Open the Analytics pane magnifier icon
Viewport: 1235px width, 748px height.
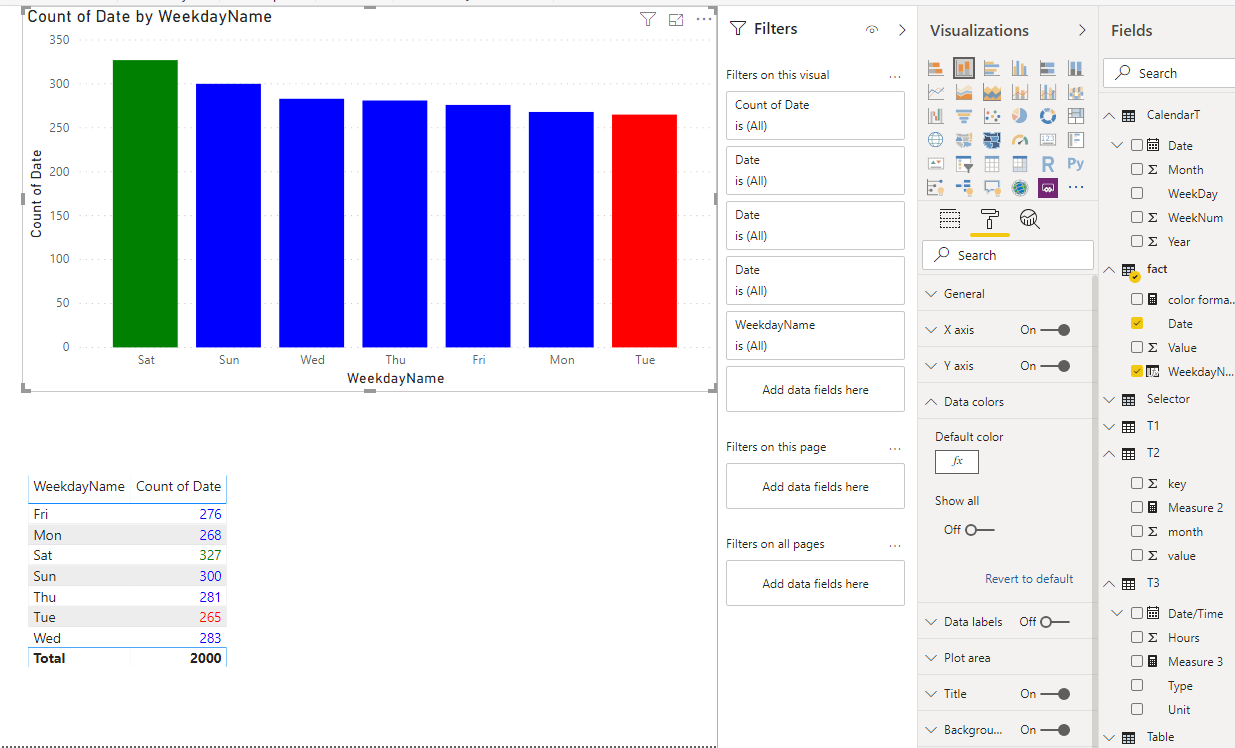coord(1029,218)
